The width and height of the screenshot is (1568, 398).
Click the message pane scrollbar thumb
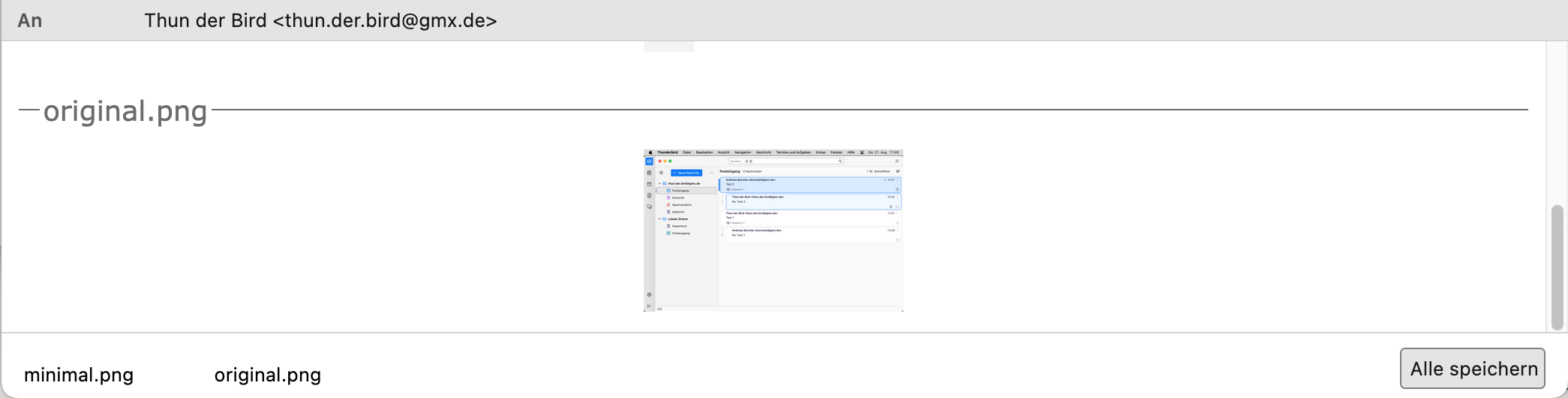coord(1557,267)
